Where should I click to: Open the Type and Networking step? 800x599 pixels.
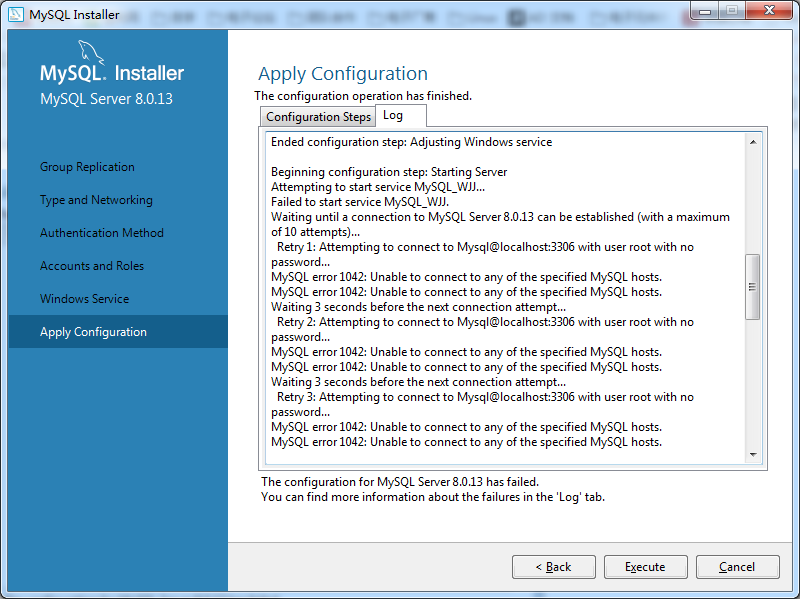coord(96,200)
